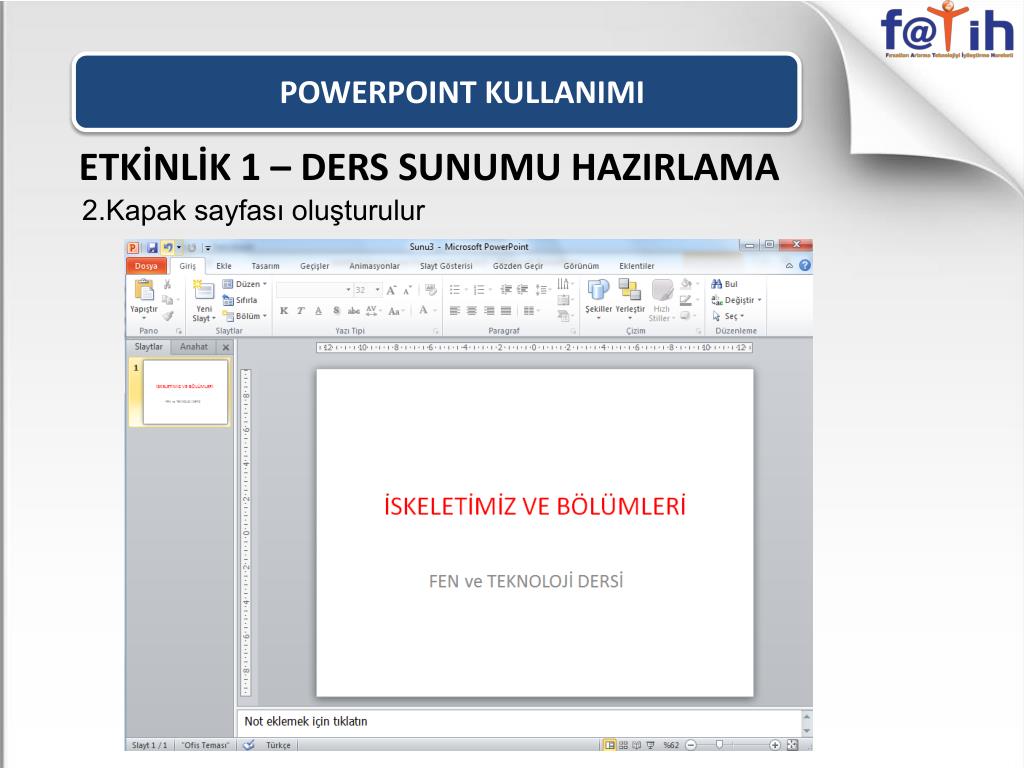
Task: Open the Tasarım ribbon tab
Action: [265, 266]
